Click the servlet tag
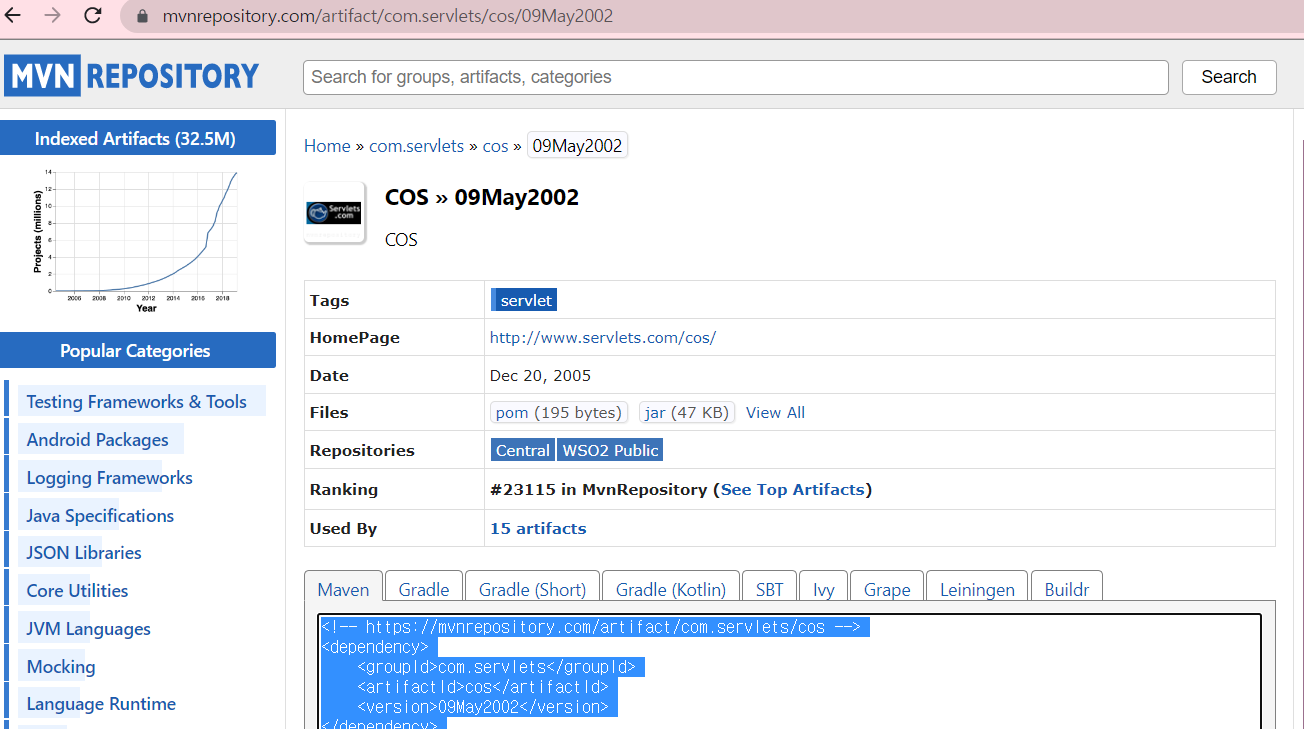This screenshot has height=729, width=1304. point(523,300)
